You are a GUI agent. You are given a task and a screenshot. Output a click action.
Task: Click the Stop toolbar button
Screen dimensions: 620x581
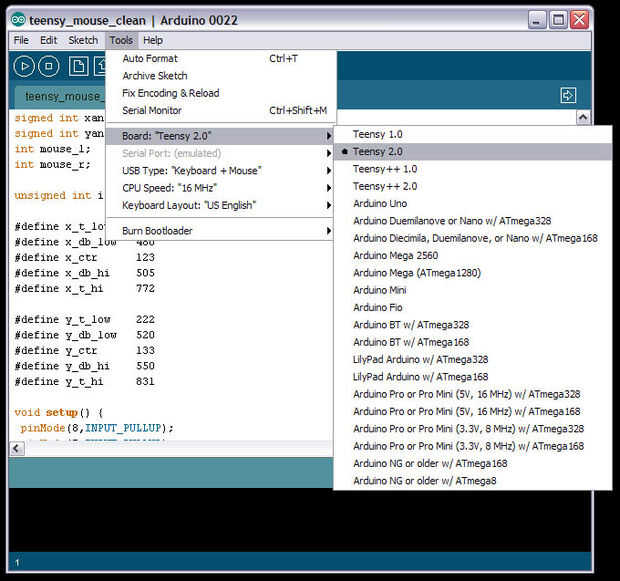[x=49, y=66]
